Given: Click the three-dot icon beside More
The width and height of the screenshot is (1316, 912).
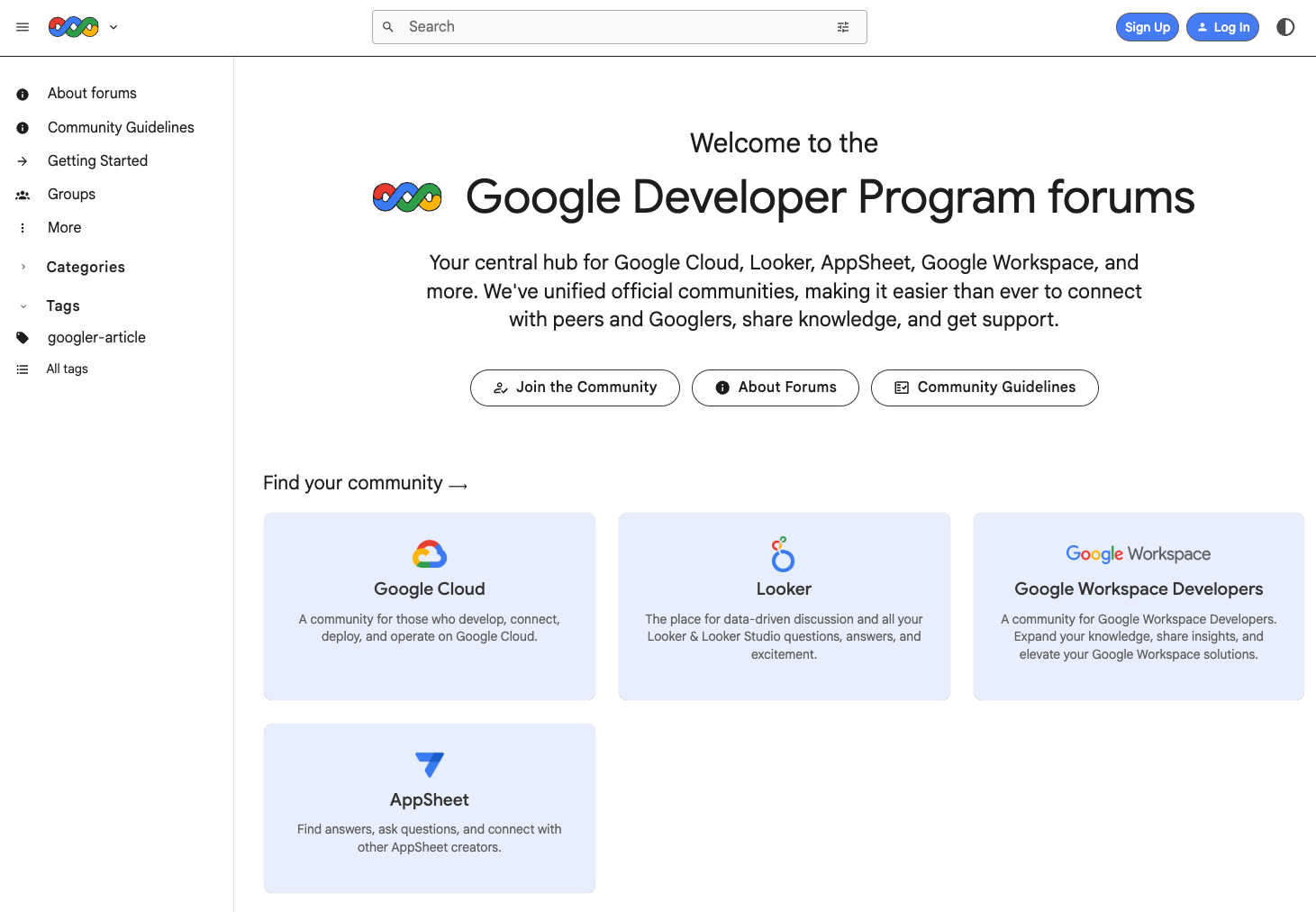Looking at the screenshot, I should pyautogui.click(x=23, y=228).
